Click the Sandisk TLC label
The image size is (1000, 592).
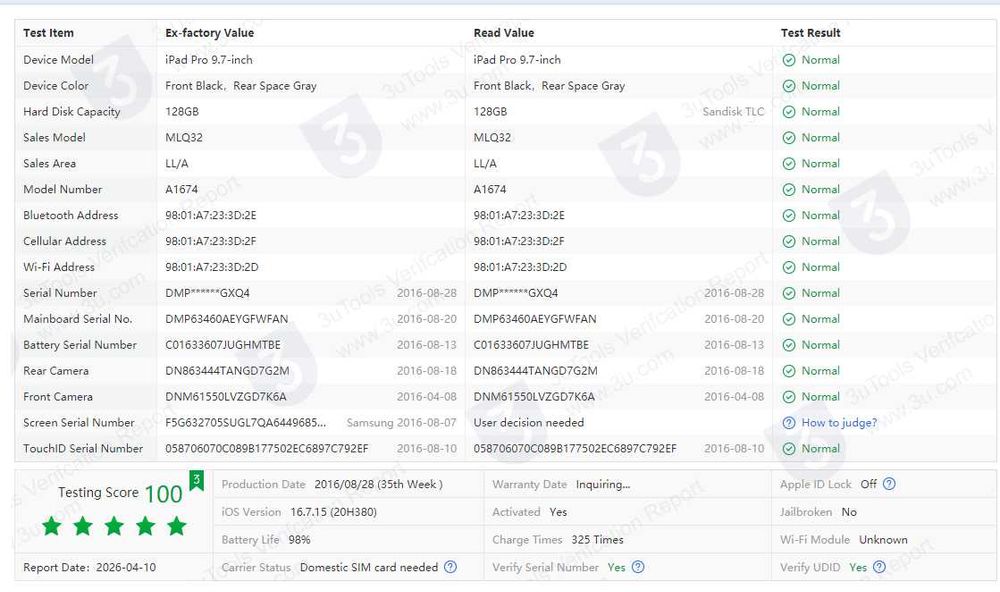pos(733,112)
